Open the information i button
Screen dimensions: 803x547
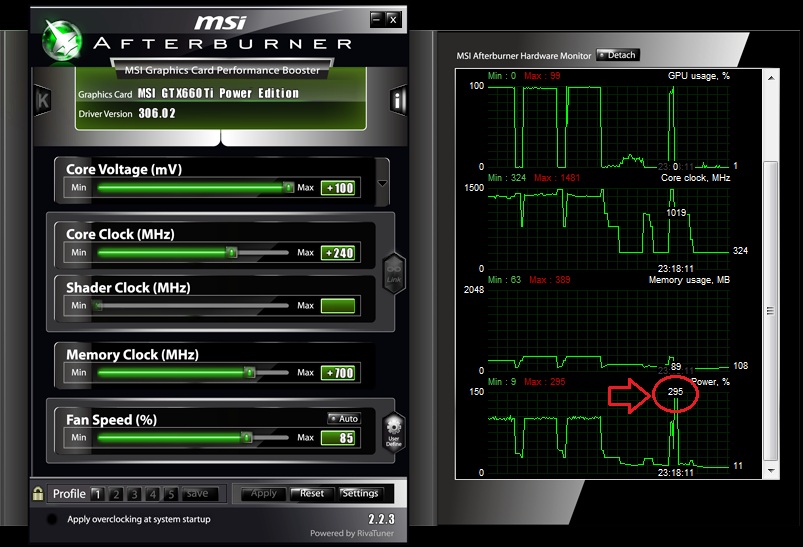398,100
